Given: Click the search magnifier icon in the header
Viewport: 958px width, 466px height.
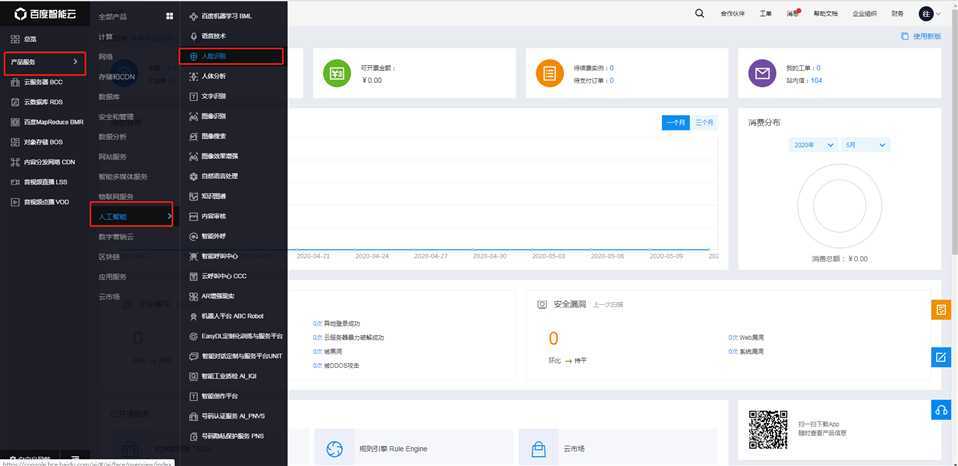Looking at the screenshot, I should [x=700, y=13].
